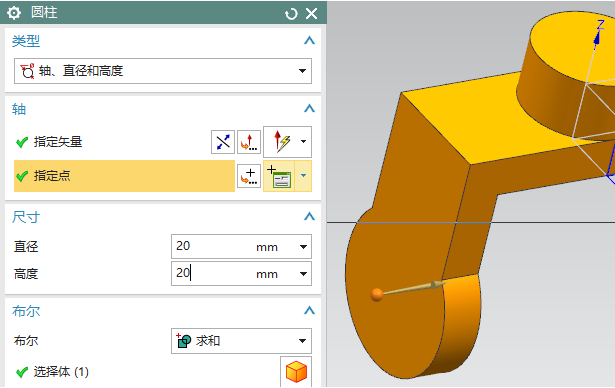This screenshot has width=615, height=388.
Task: Click the orange handle point on model
Action: pyautogui.click(x=377, y=294)
